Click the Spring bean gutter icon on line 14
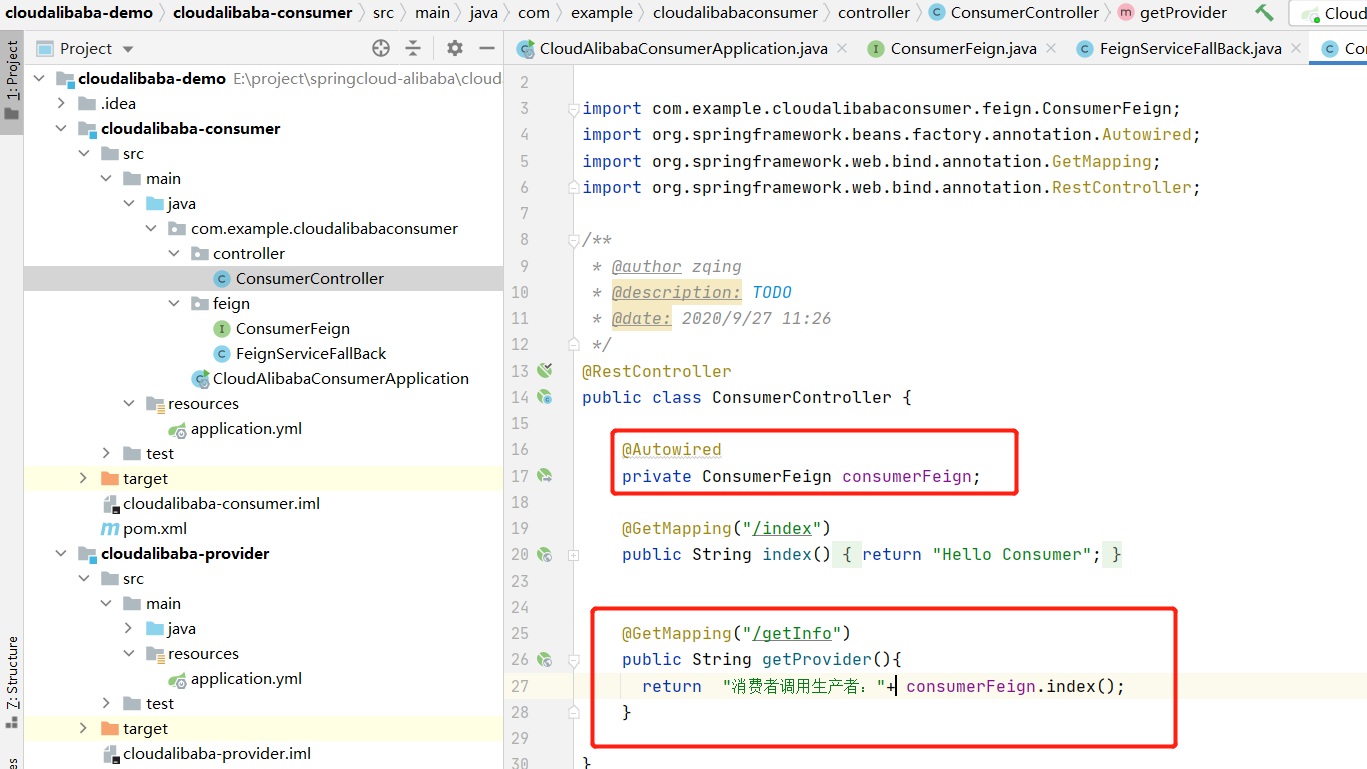Screen dimensions: 1367x769 544,397
